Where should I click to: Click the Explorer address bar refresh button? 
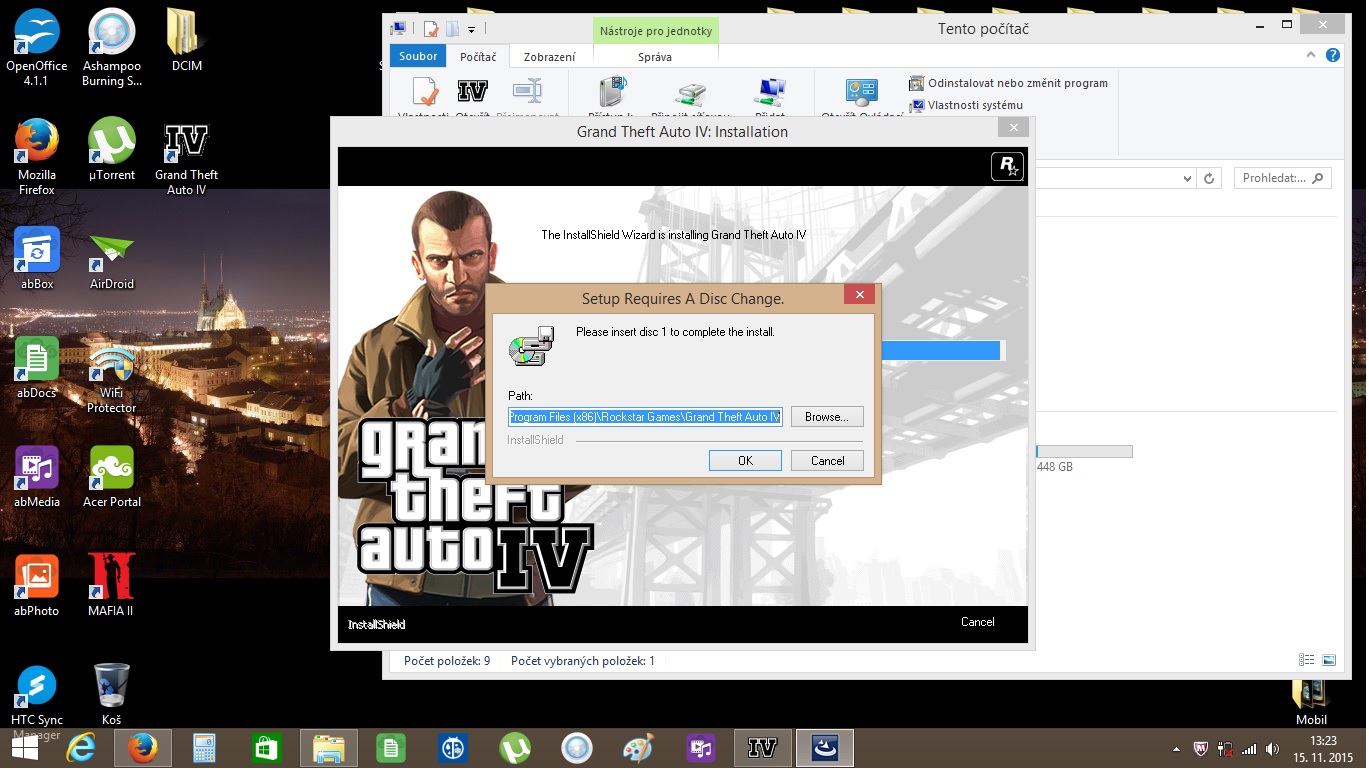1209,178
